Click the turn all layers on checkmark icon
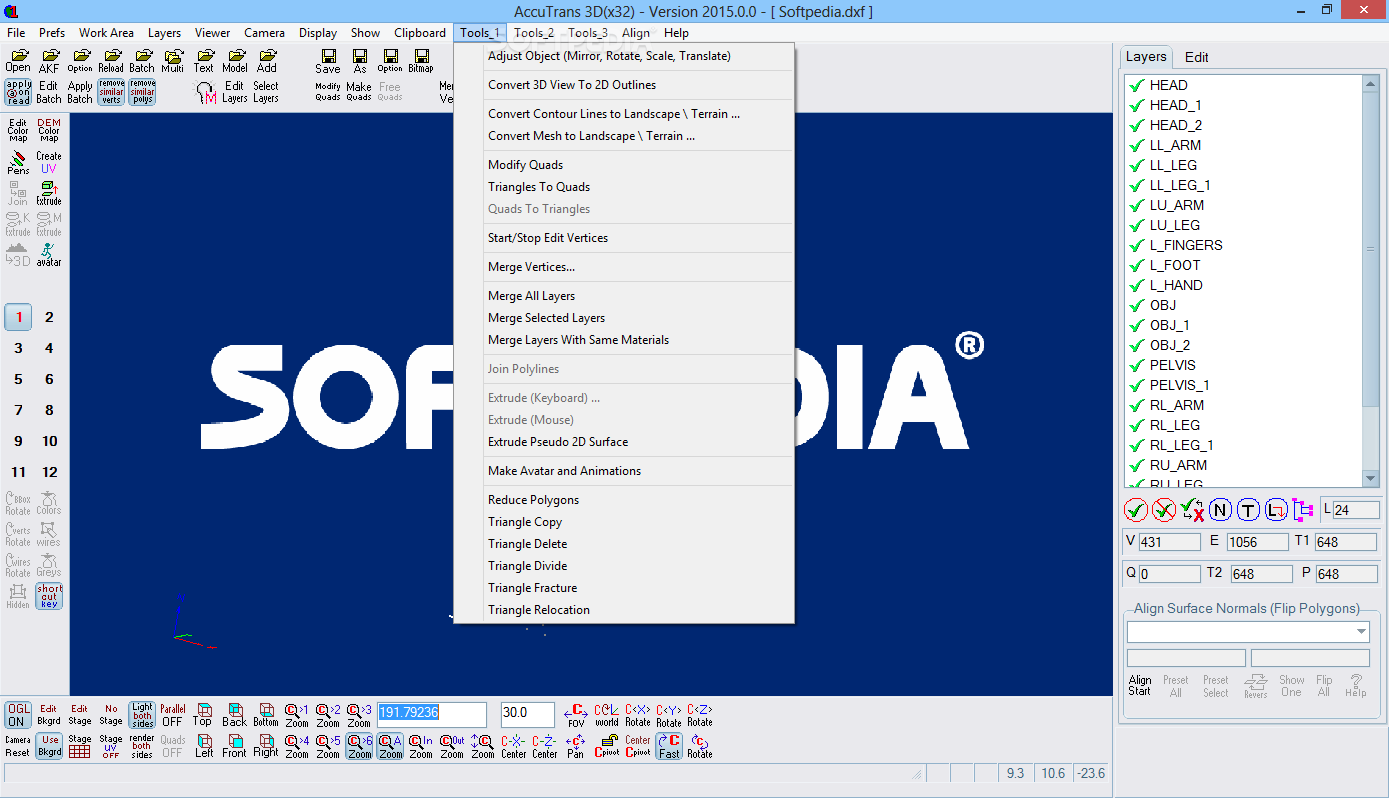Image resolution: width=1389 pixels, height=798 pixels. pos(1136,510)
